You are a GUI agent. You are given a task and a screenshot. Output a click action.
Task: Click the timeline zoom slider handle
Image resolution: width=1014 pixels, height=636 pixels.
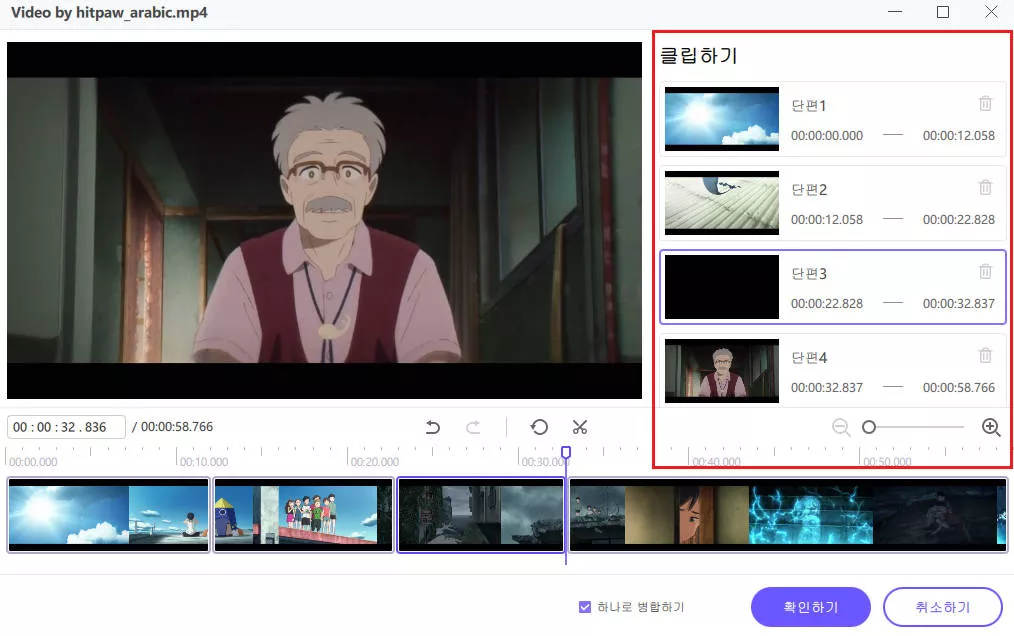click(869, 427)
